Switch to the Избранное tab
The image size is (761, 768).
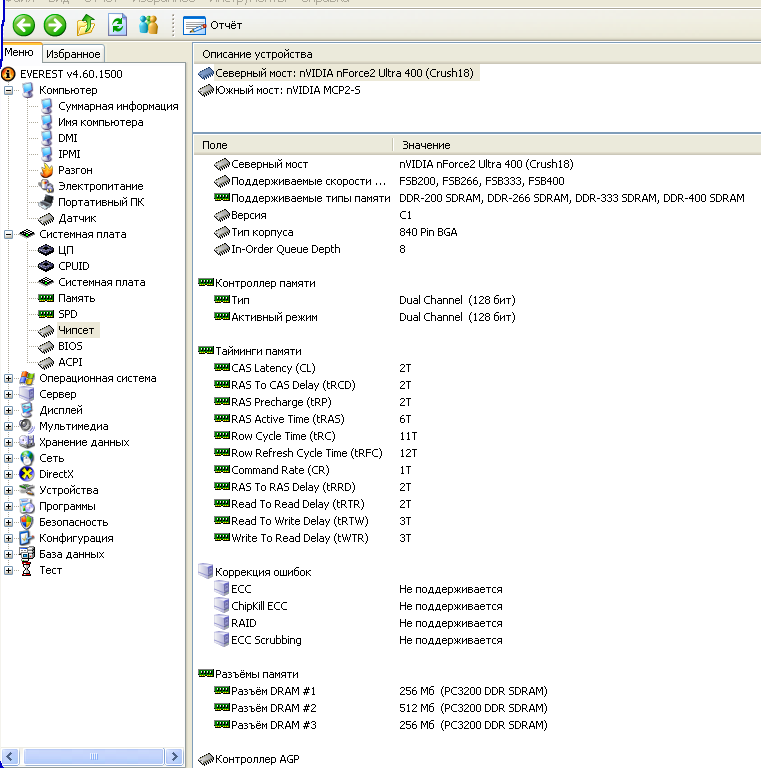(x=73, y=53)
